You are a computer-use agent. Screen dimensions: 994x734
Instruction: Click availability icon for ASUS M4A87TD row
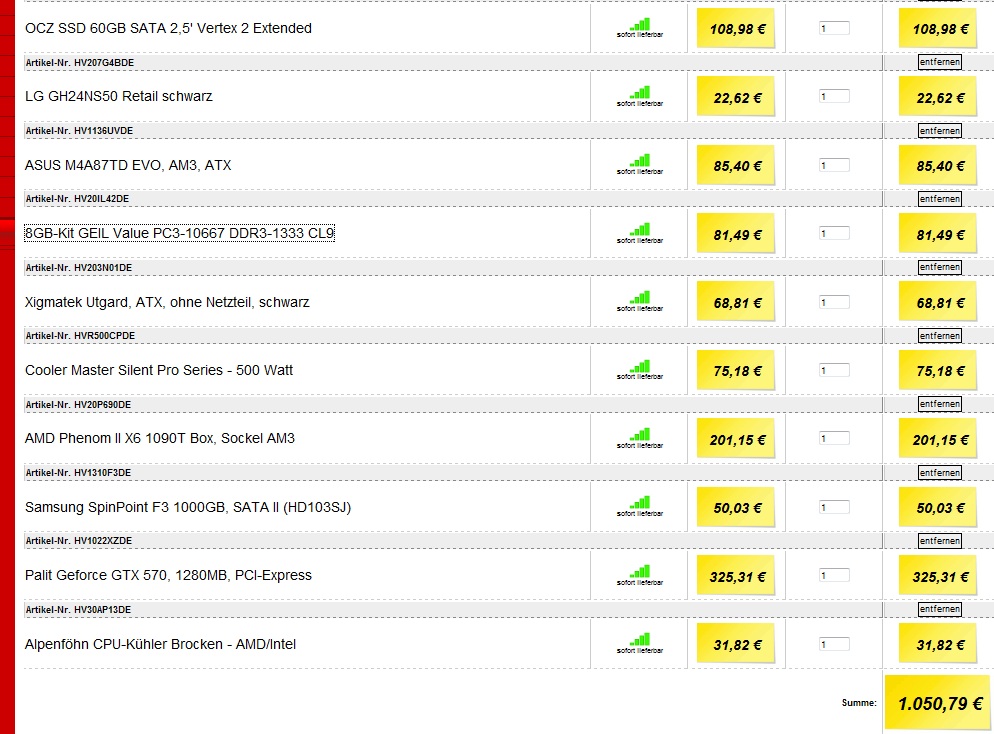640,165
